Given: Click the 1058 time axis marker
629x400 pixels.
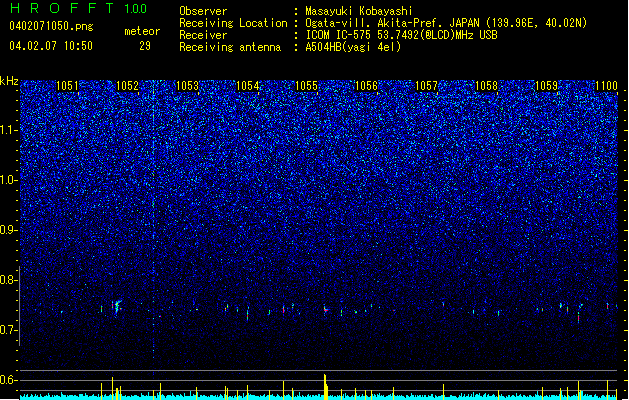Looking at the screenshot, I should click(486, 86).
